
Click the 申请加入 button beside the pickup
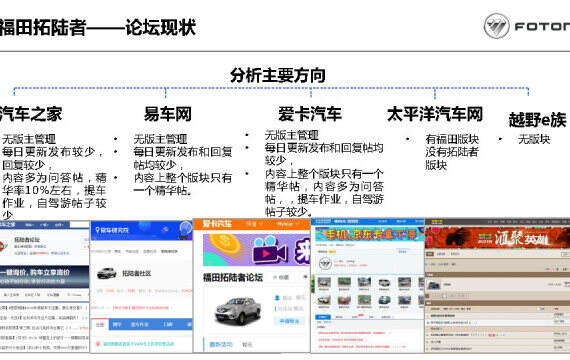[x=289, y=321]
